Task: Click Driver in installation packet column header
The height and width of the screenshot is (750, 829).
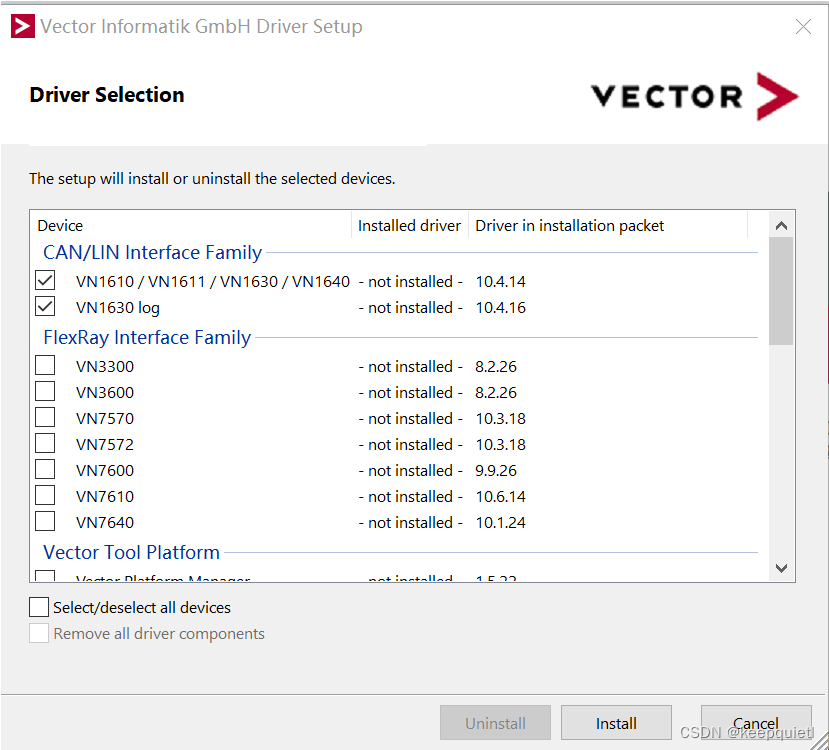Action: pyautogui.click(x=608, y=226)
